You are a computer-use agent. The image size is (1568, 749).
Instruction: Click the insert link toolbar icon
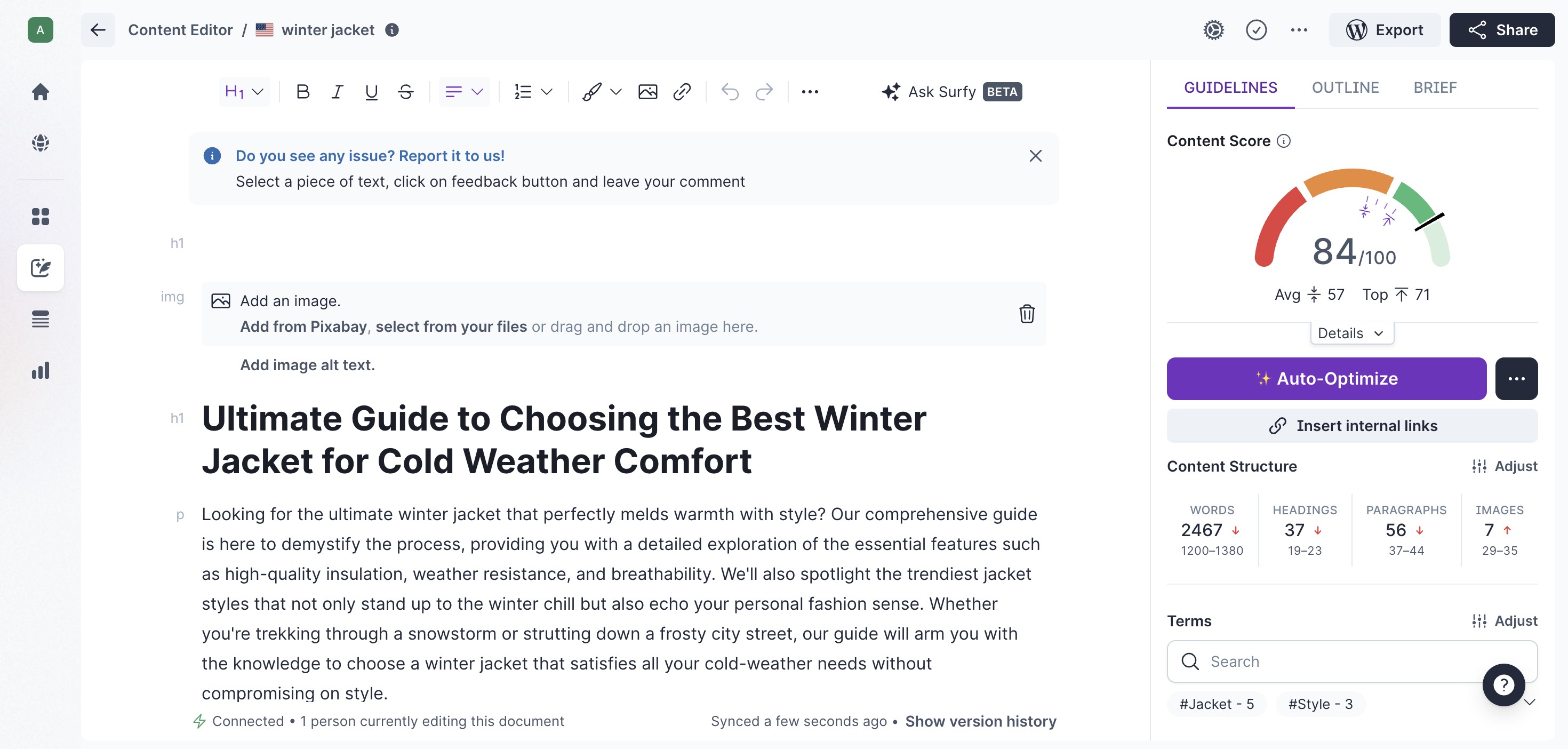coord(682,92)
